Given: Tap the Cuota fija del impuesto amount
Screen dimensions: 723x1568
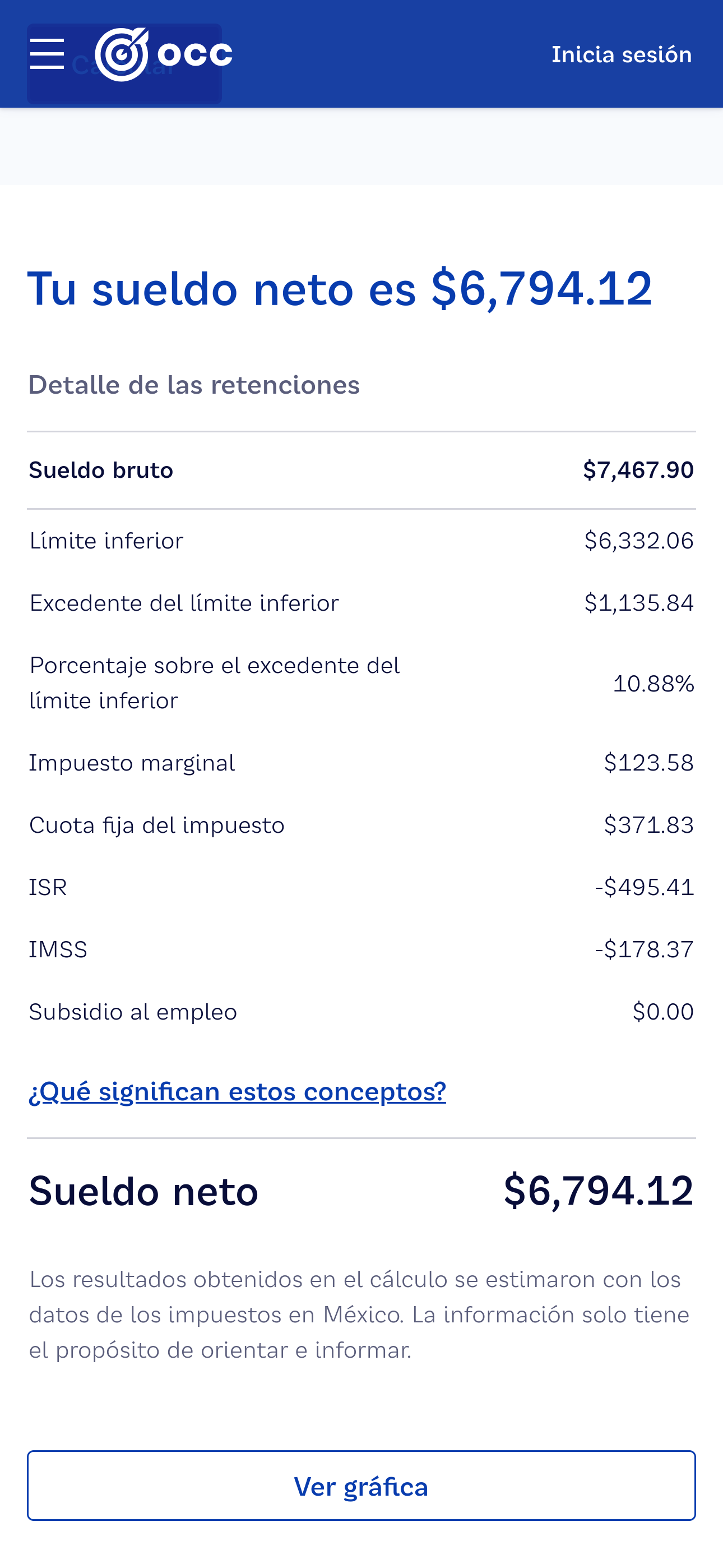Looking at the screenshot, I should click(649, 825).
